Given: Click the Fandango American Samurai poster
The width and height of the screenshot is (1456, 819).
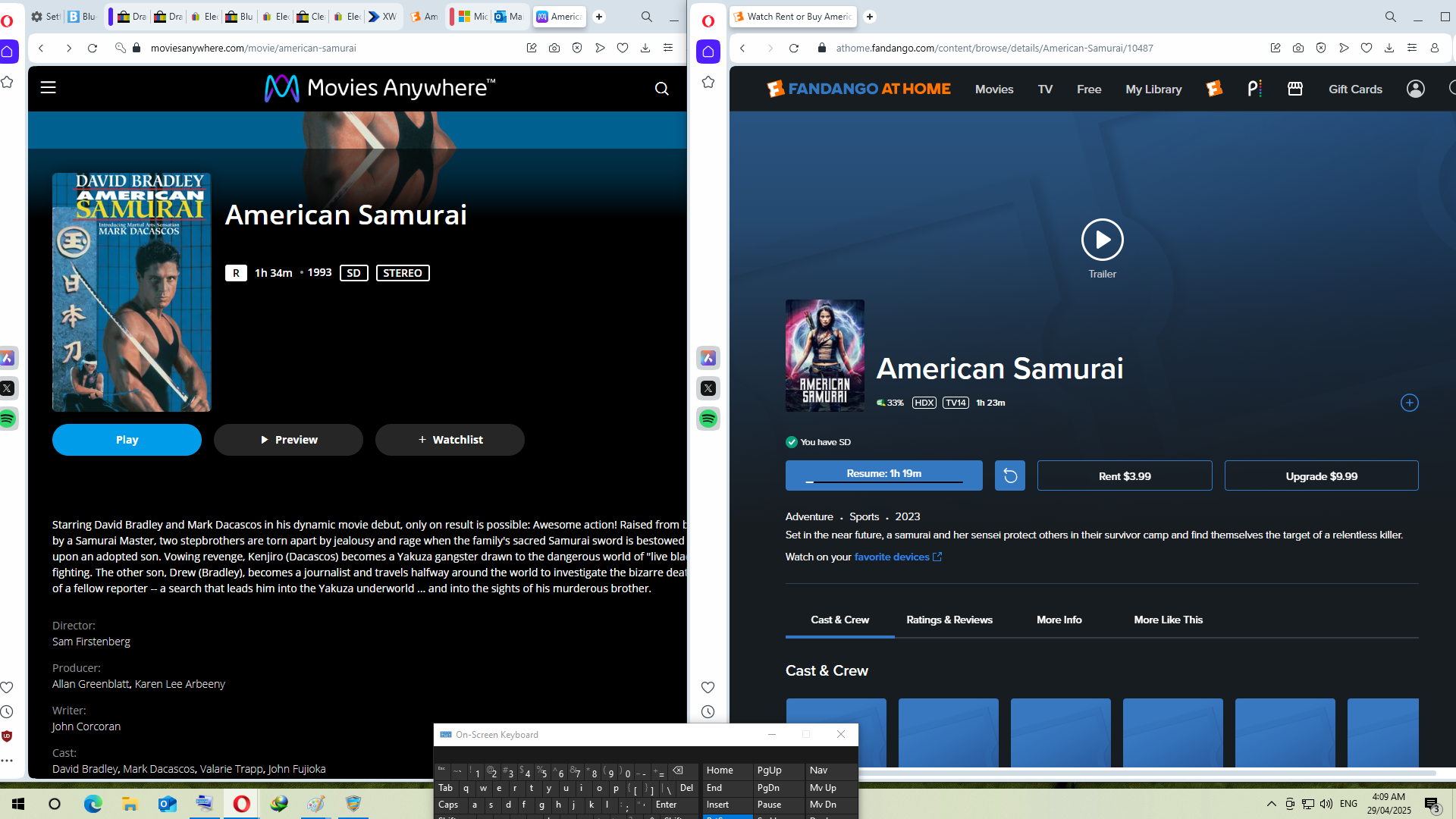Looking at the screenshot, I should (x=824, y=356).
